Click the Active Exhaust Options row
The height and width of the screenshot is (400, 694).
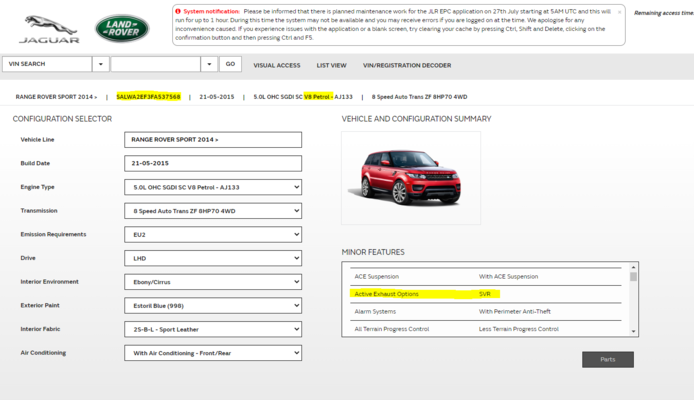click(486, 294)
